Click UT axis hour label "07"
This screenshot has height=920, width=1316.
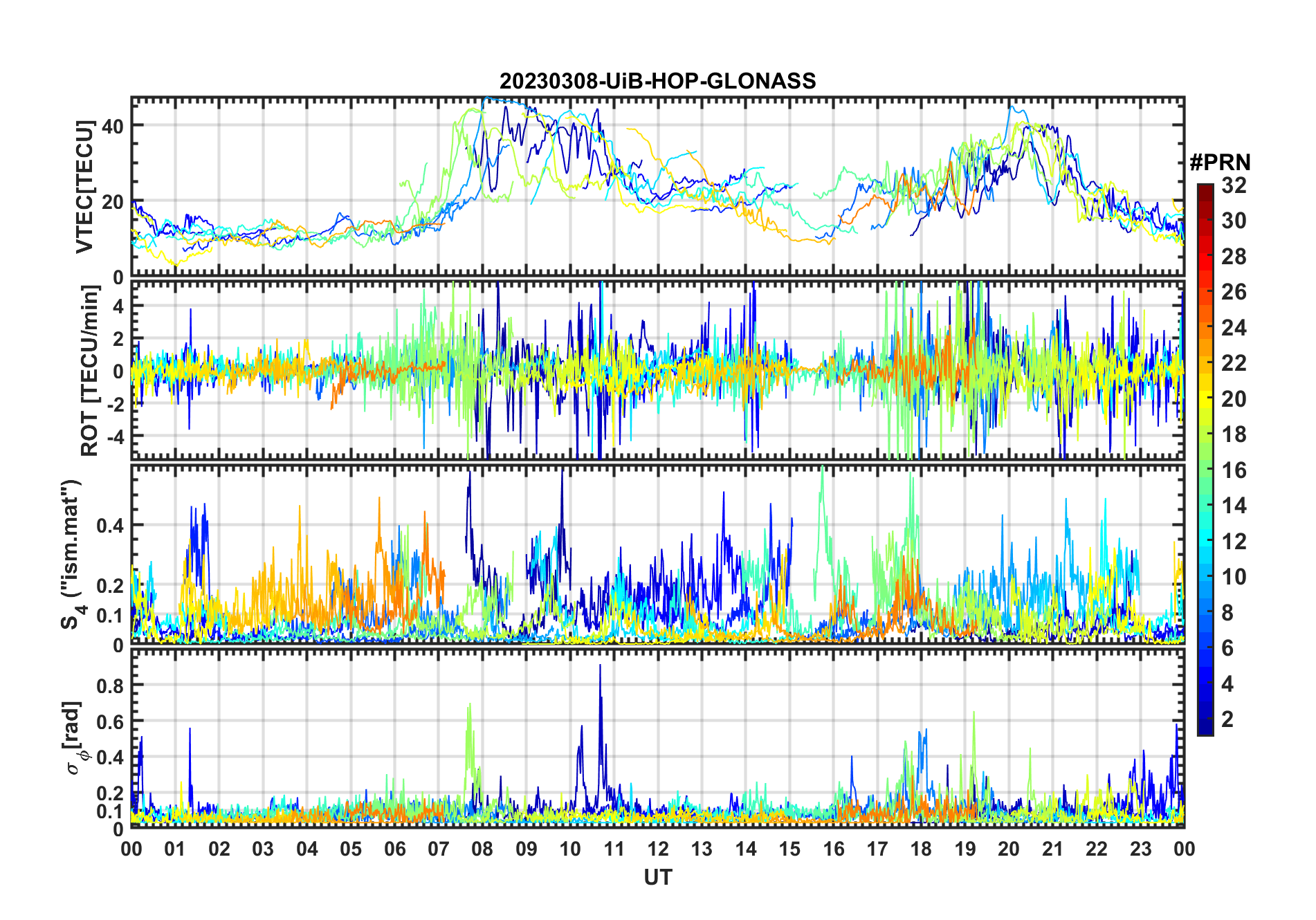(x=439, y=849)
